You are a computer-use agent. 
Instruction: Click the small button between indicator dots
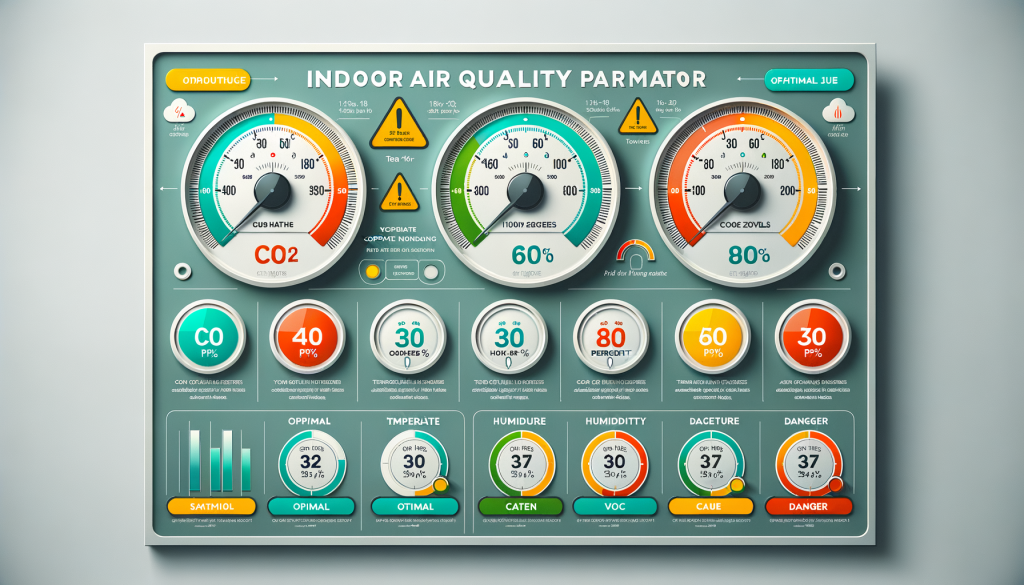coord(402,270)
